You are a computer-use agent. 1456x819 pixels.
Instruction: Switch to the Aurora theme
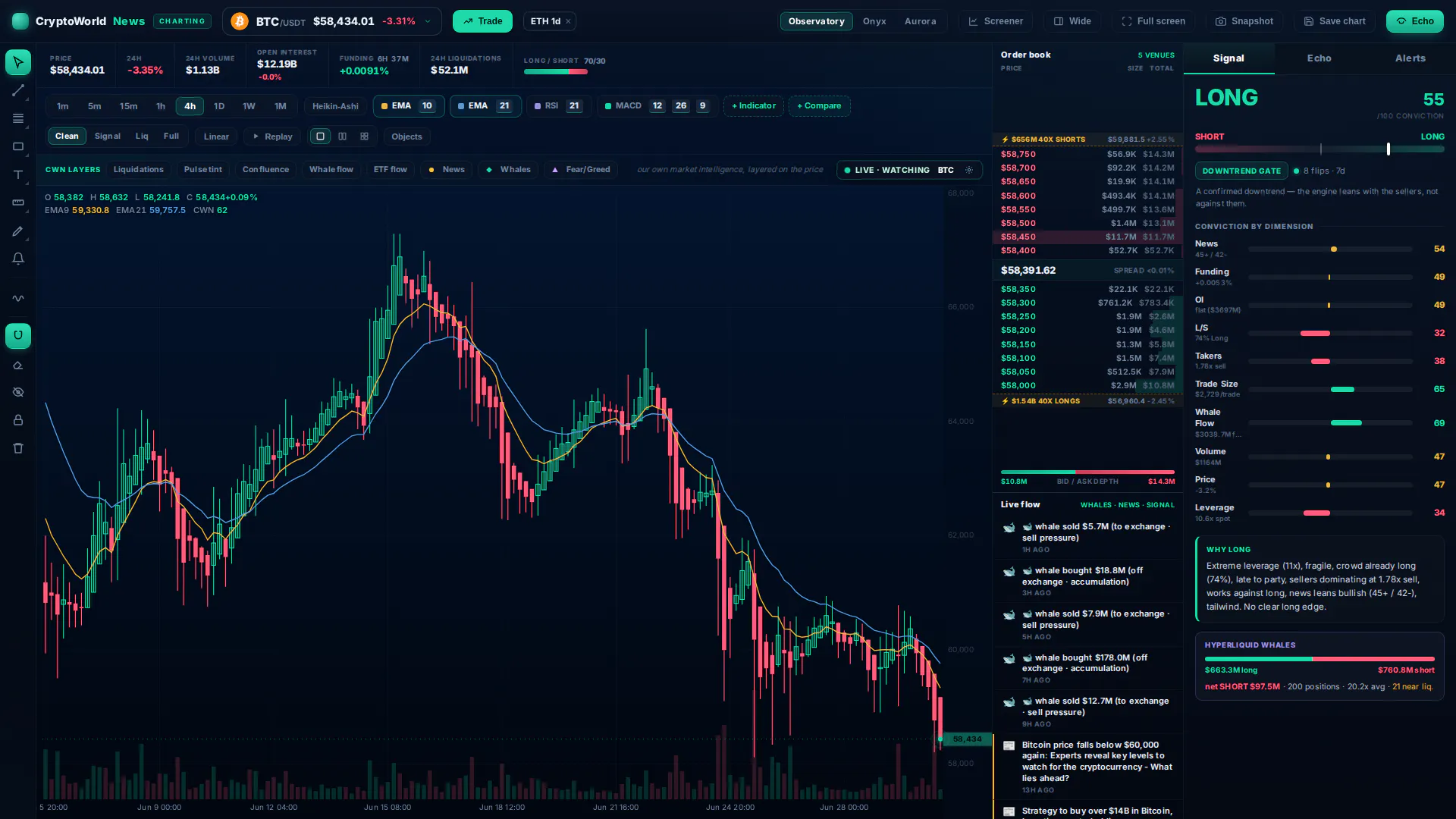click(x=920, y=21)
